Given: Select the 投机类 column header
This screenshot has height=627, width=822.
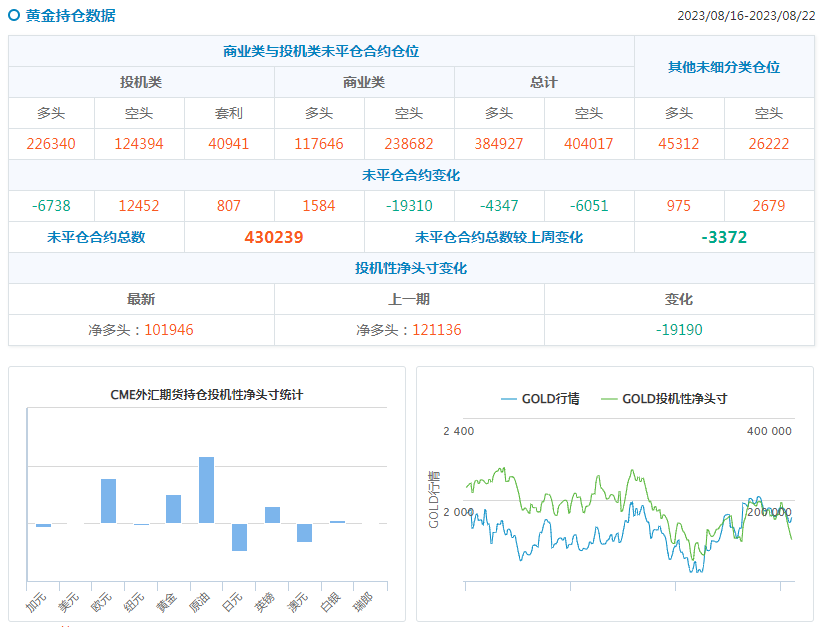Looking at the screenshot, I should pyautogui.click(x=141, y=82).
